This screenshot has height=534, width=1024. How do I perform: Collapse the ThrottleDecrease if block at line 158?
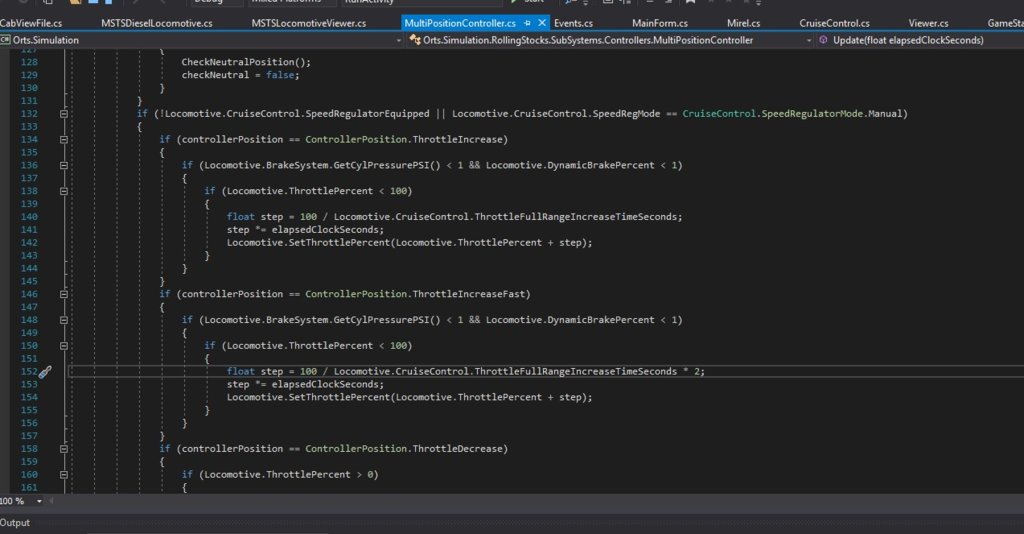point(64,450)
